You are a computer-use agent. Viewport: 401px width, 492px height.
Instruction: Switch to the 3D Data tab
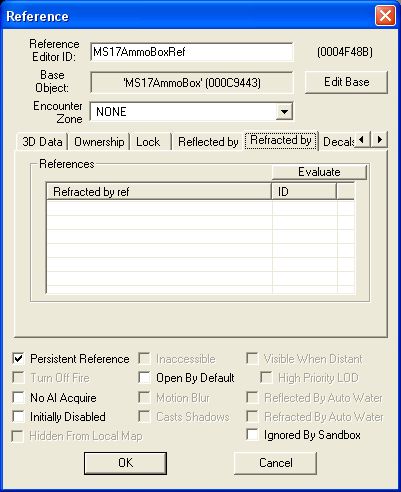pos(42,142)
